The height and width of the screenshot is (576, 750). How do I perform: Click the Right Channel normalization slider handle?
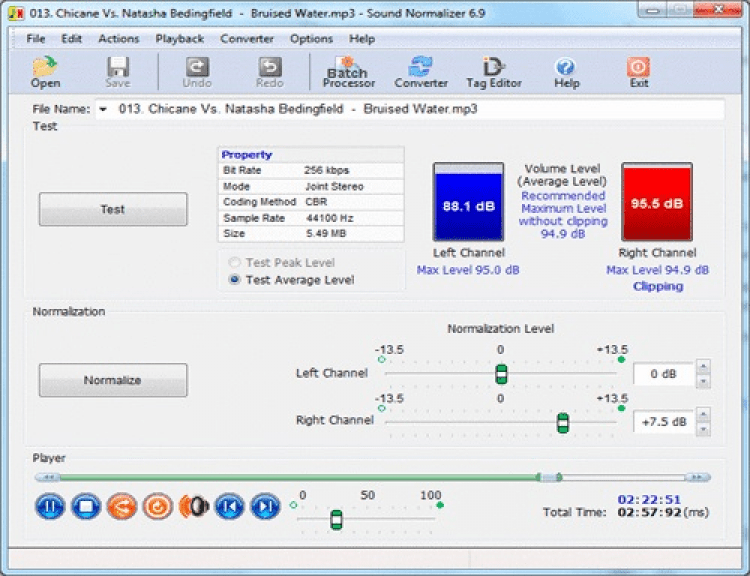(x=562, y=423)
